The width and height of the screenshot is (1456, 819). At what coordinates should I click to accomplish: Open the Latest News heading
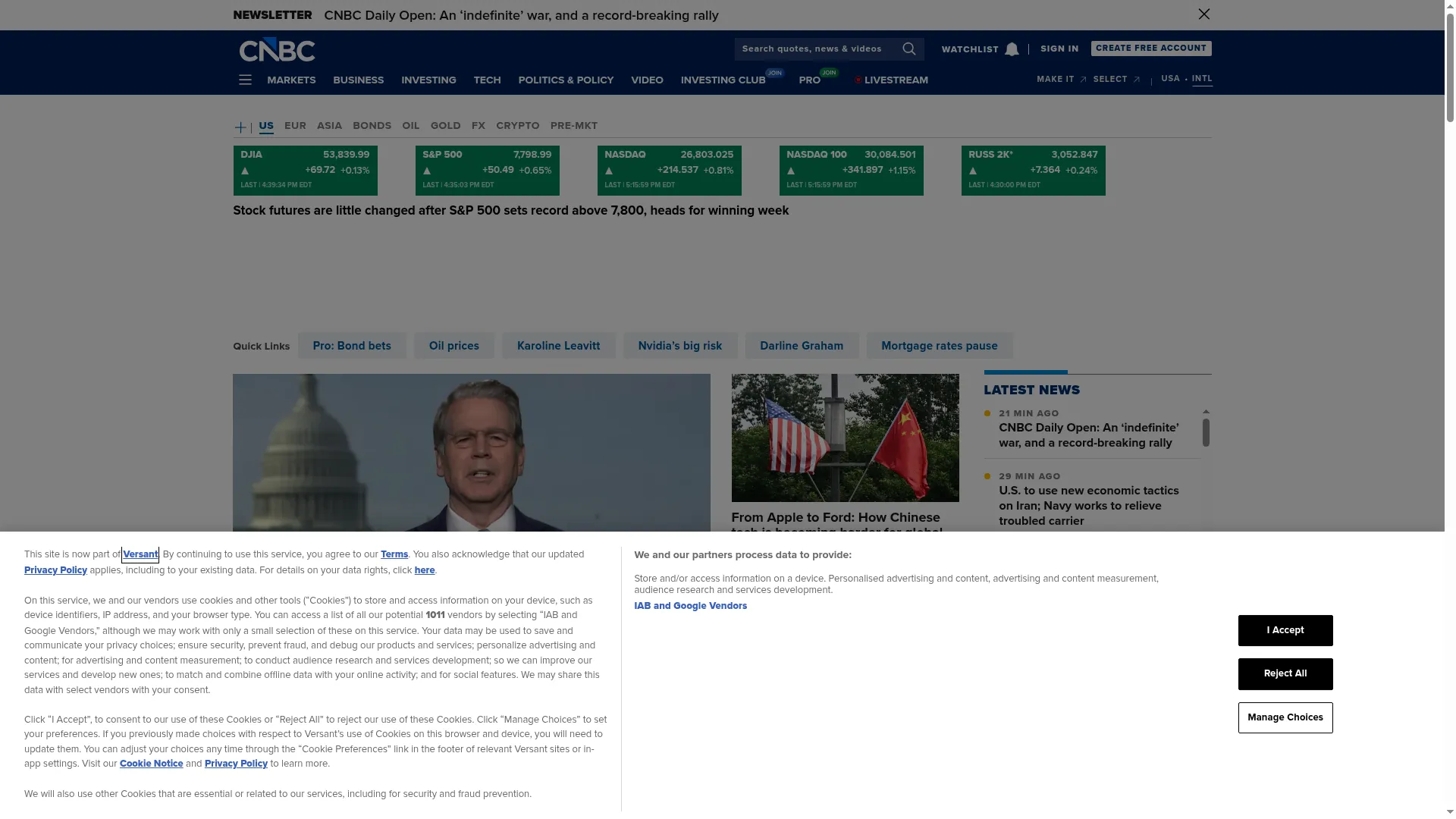point(1031,391)
